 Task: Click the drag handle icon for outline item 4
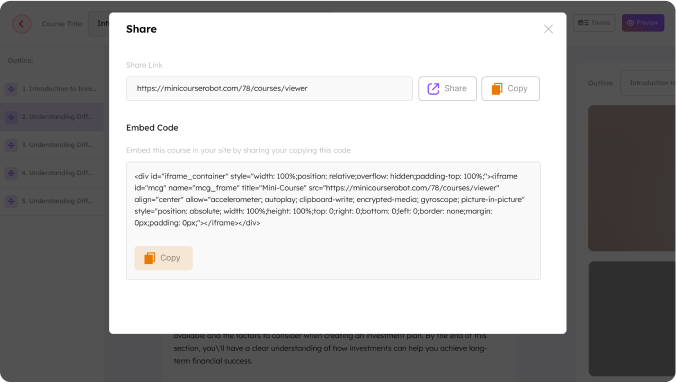[11, 173]
